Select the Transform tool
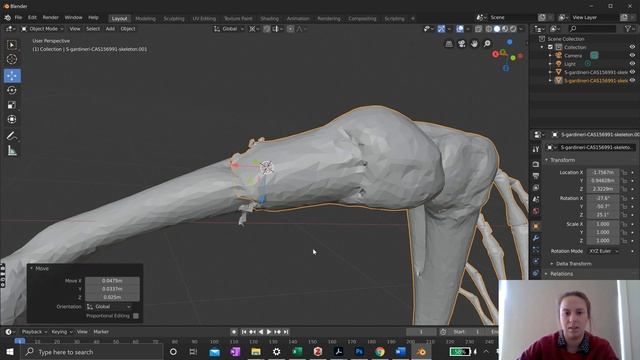Image resolution: width=640 pixels, height=360 pixels. 12,119
